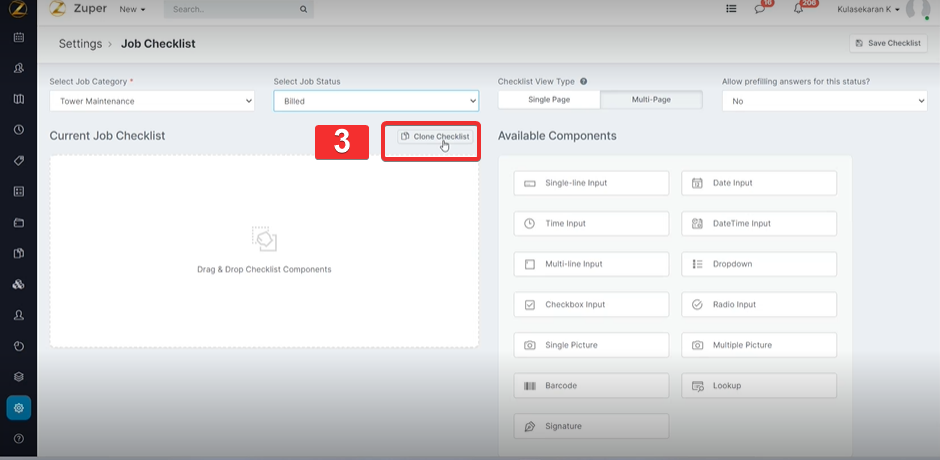Screen dimensions: 940x460
Task: Switch checklist view to Single Page
Action: point(549,100)
